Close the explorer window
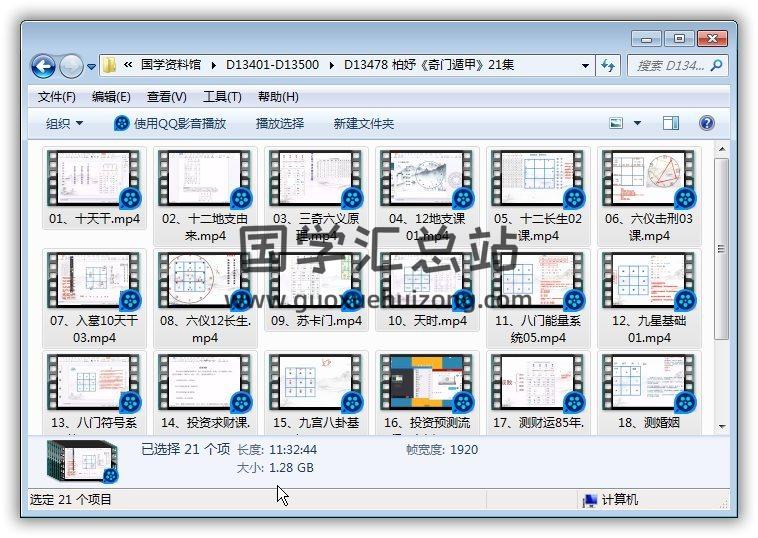The image size is (758, 538). coord(712,39)
